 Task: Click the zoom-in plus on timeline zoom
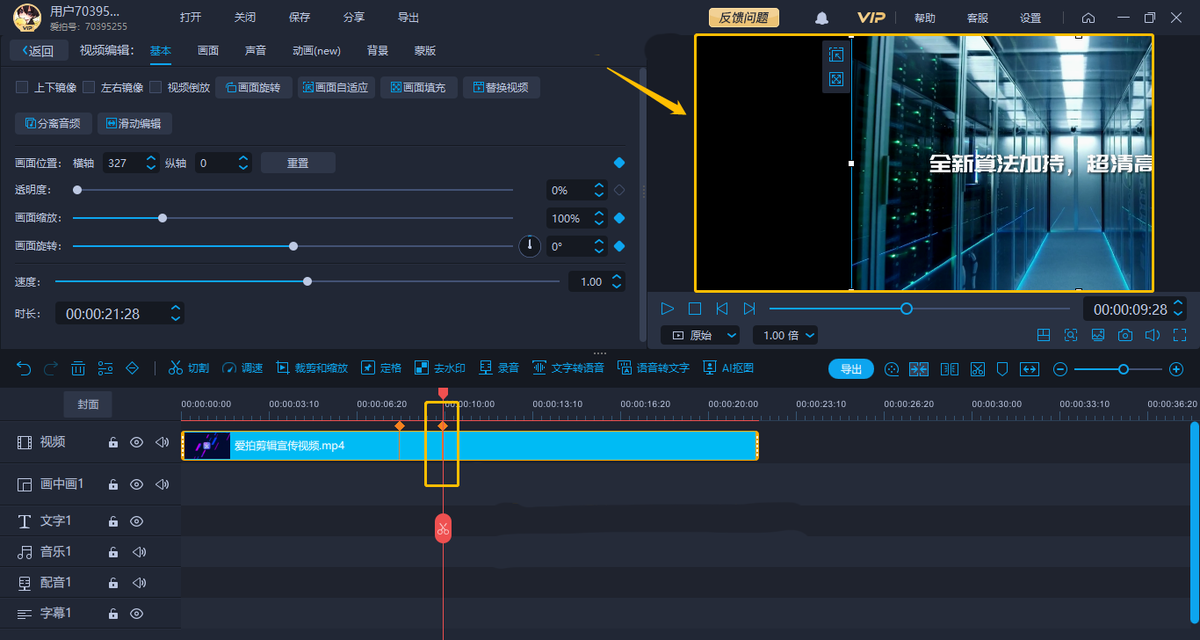[x=1176, y=369]
